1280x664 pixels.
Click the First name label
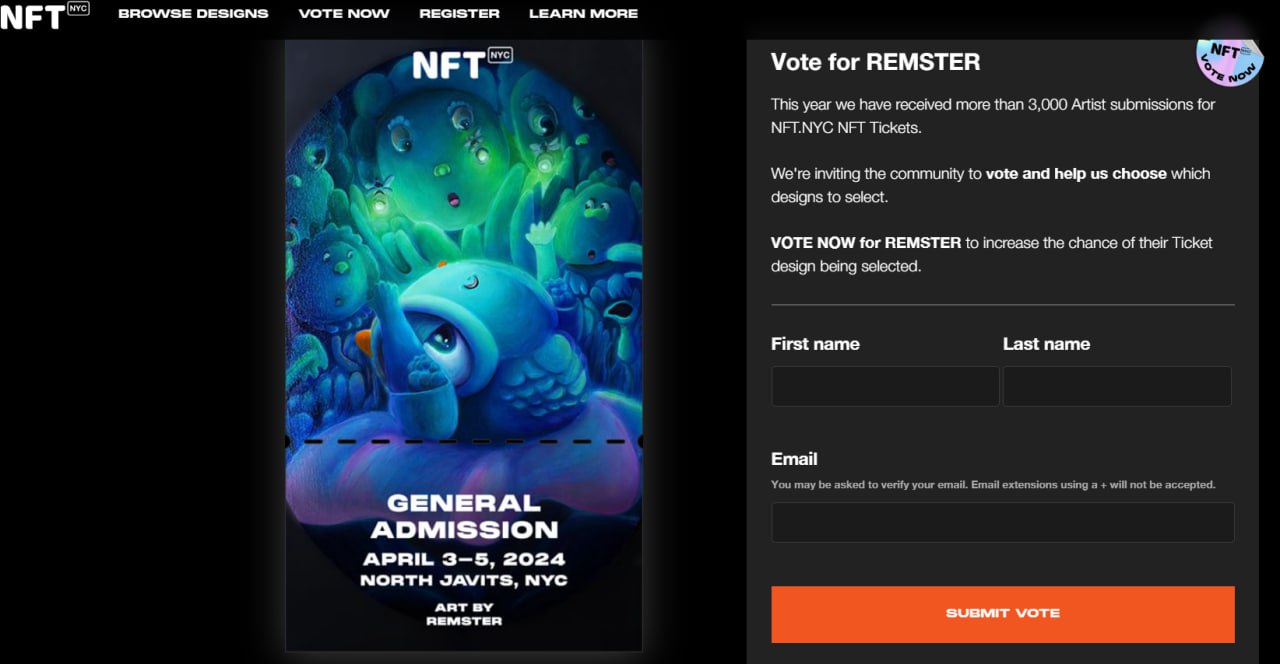[x=815, y=344]
